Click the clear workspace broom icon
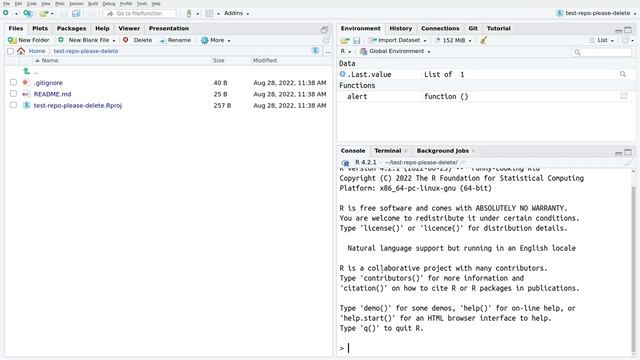This screenshot has height=360, width=640. (x=483, y=40)
